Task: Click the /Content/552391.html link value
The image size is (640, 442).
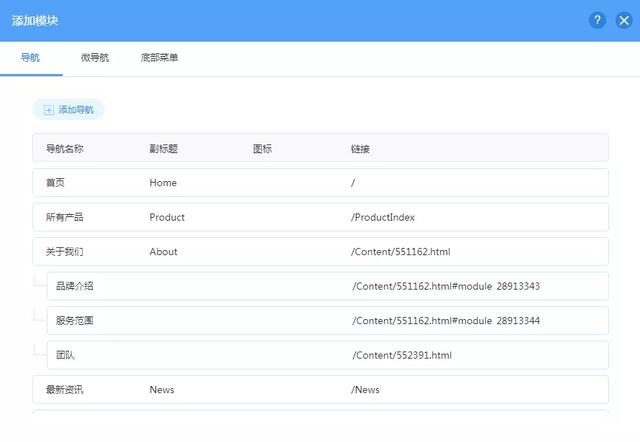Action: pos(402,355)
